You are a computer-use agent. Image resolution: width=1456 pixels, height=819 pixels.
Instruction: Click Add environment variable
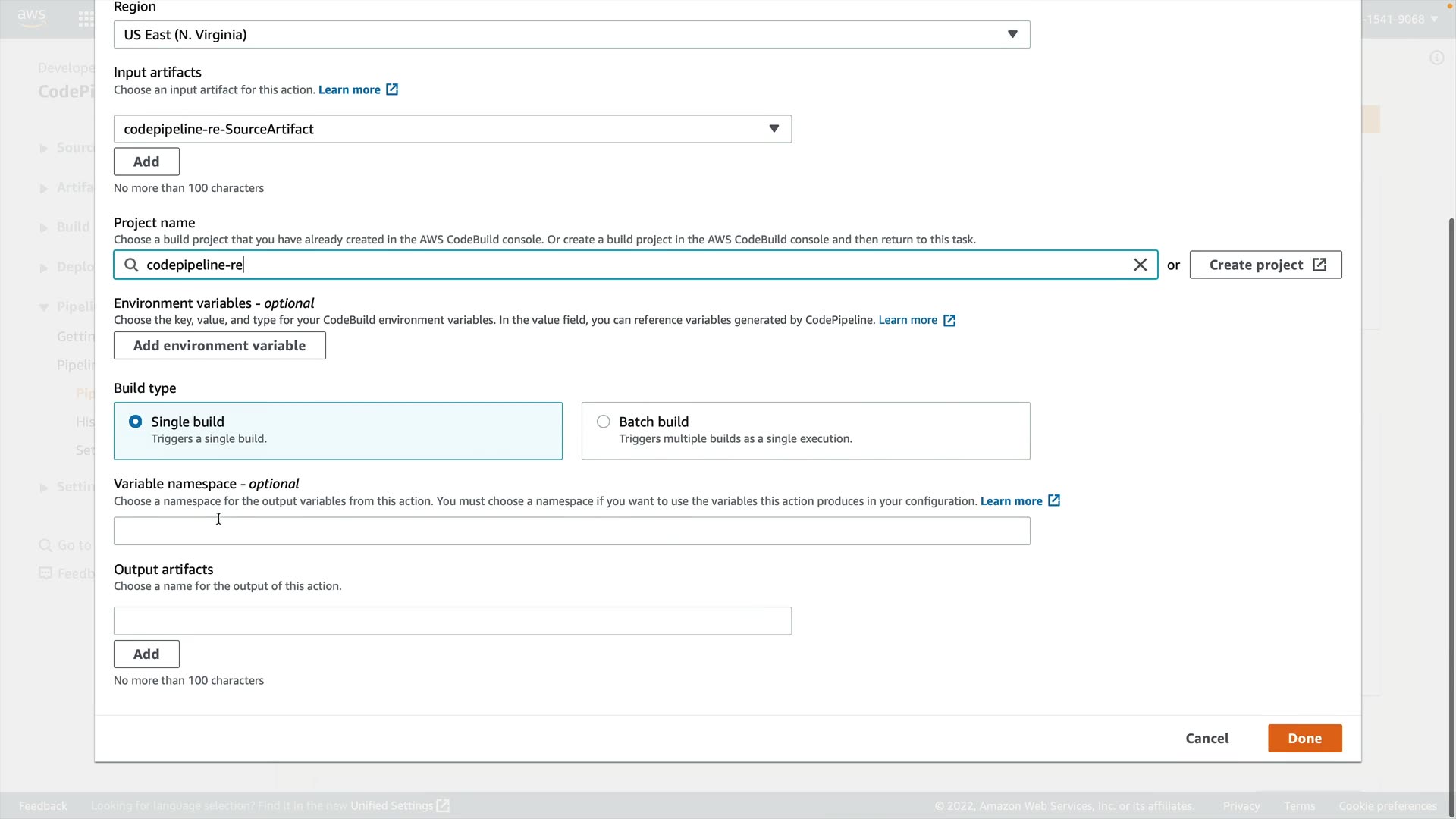point(219,346)
